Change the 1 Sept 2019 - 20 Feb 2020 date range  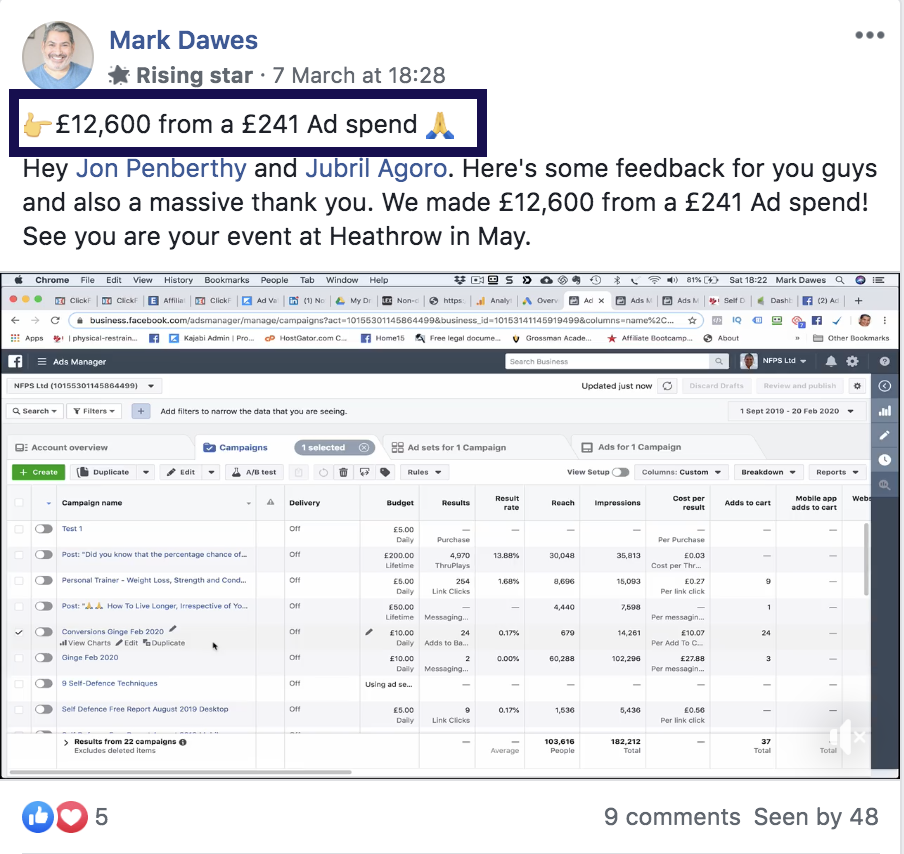click(x=796, y=411)
